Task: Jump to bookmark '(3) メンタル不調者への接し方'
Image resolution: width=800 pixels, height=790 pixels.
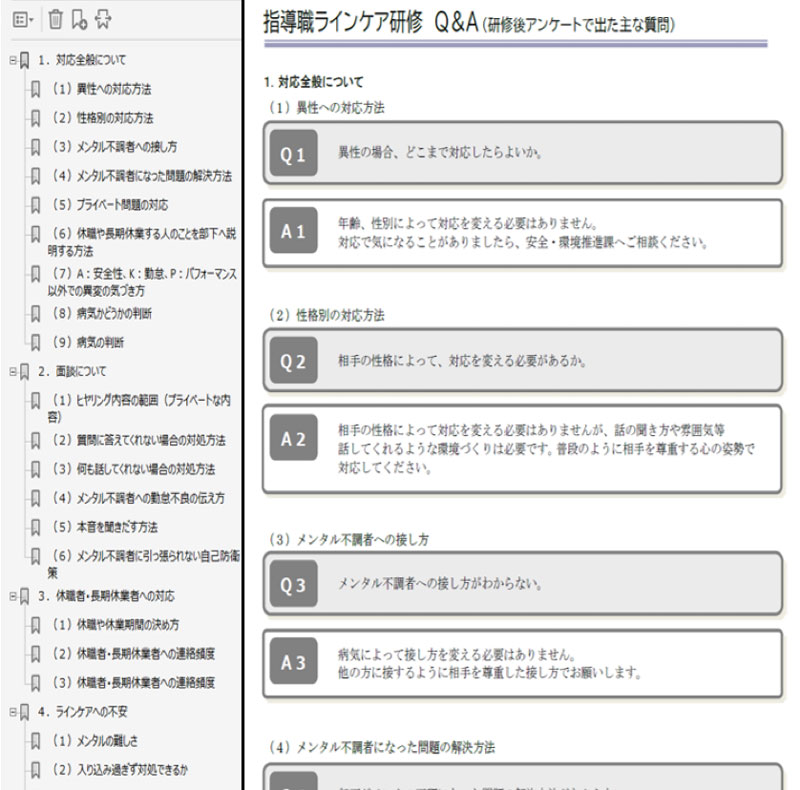Action: point(116,147)
